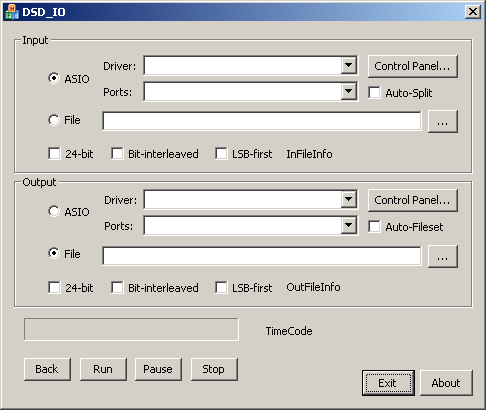Toggle Output Bit-interleaved checkbox

pos(117,288)
